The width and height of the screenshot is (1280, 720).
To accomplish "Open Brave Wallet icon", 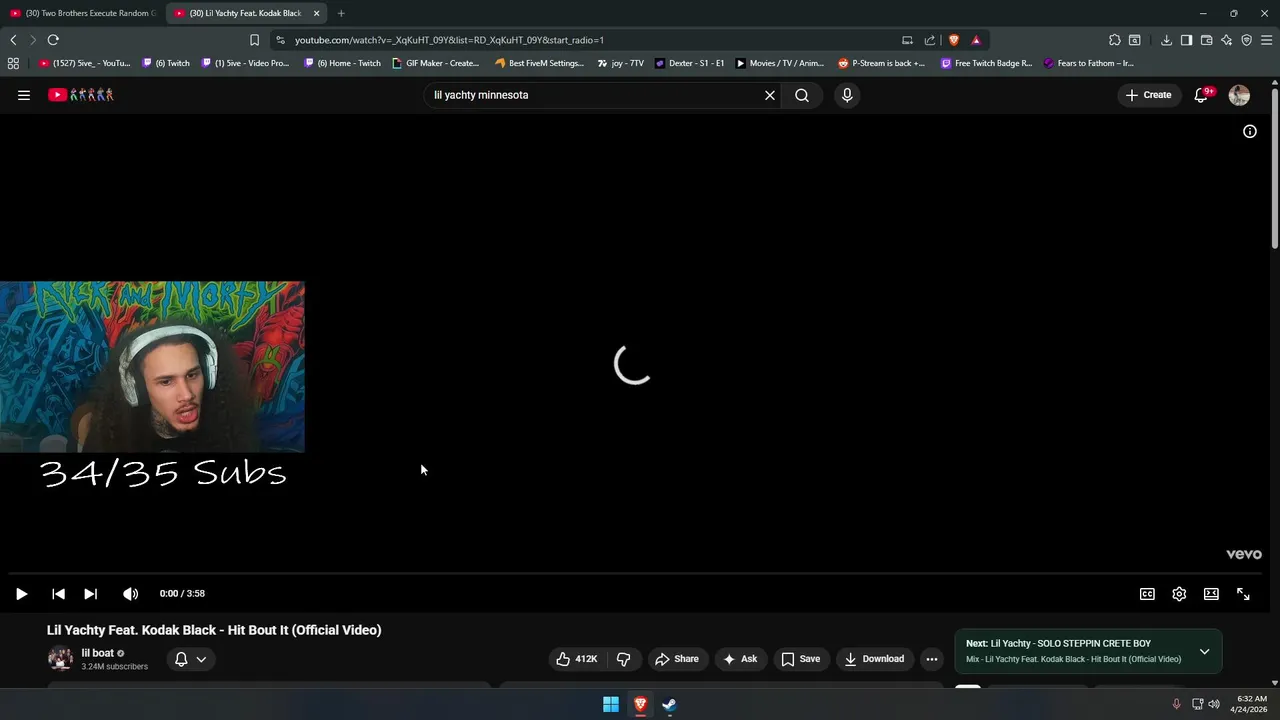I will click(x=1206, y=40).
